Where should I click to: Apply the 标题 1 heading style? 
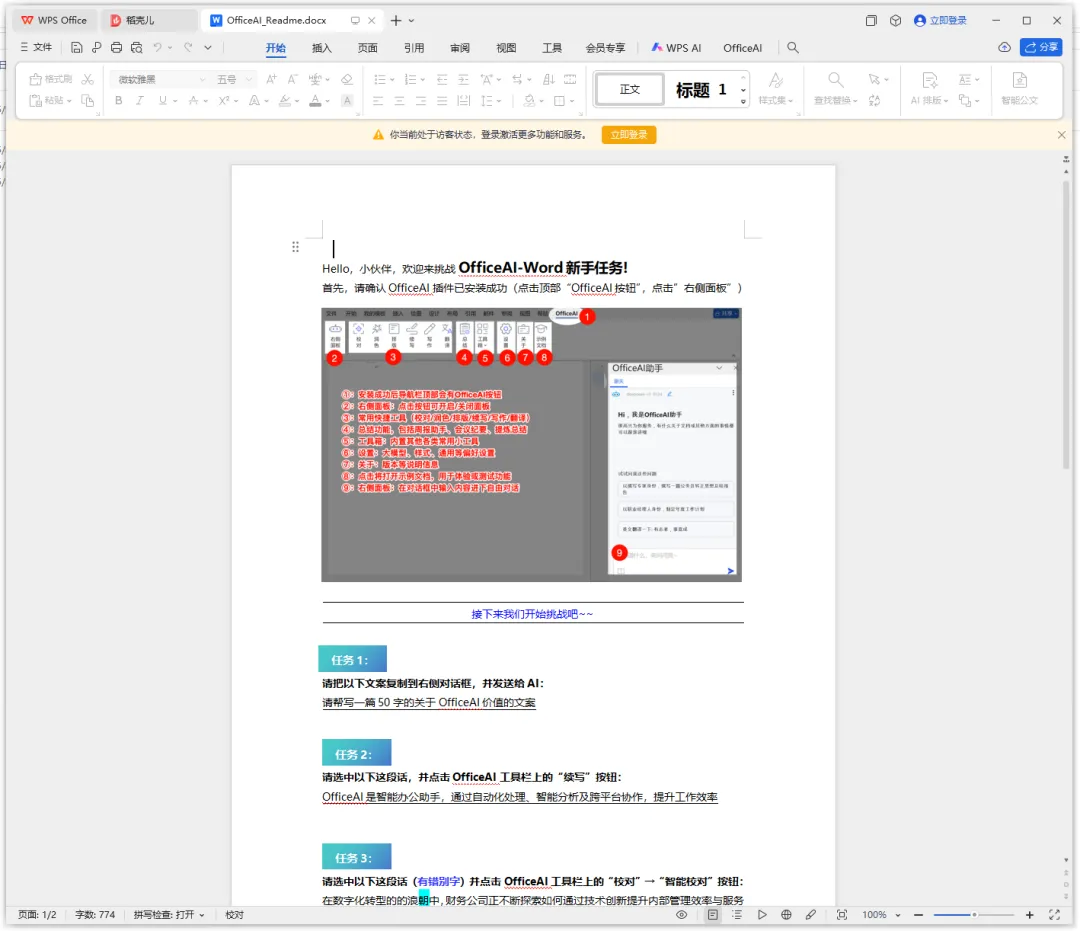[x=701, y=89]
